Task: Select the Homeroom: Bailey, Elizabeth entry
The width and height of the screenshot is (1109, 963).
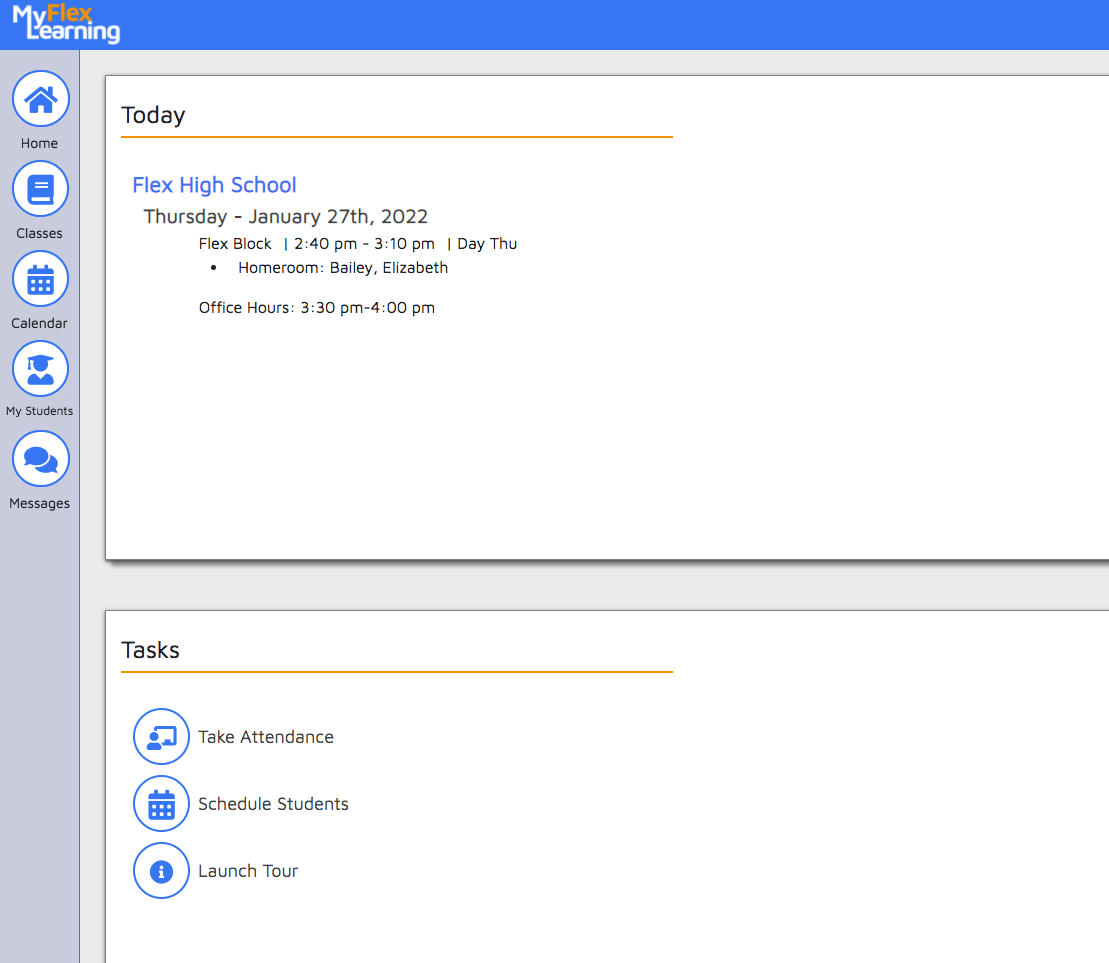Action: point(342,267)
